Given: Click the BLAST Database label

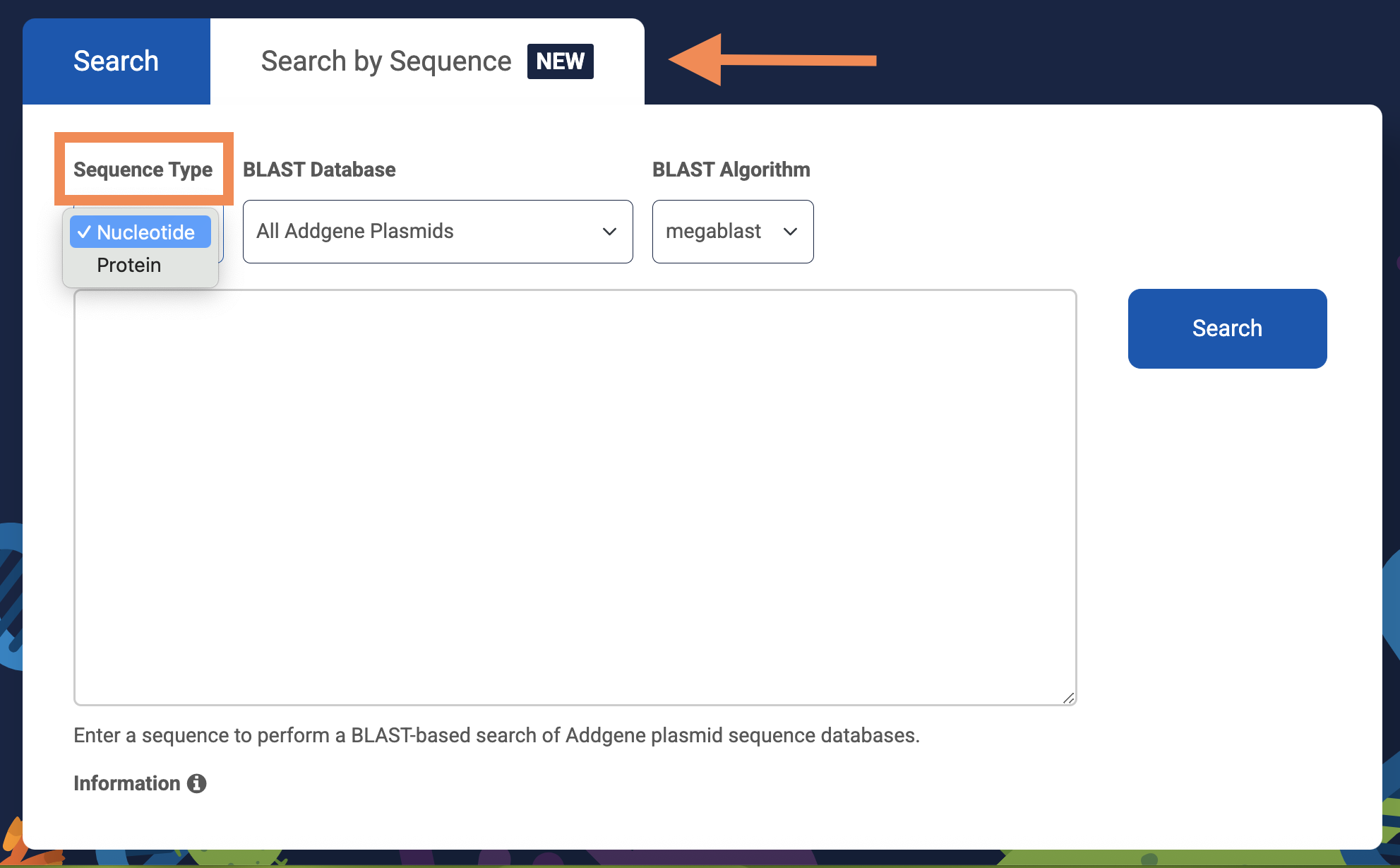Looking at the screenshot, I should [319, 170].
